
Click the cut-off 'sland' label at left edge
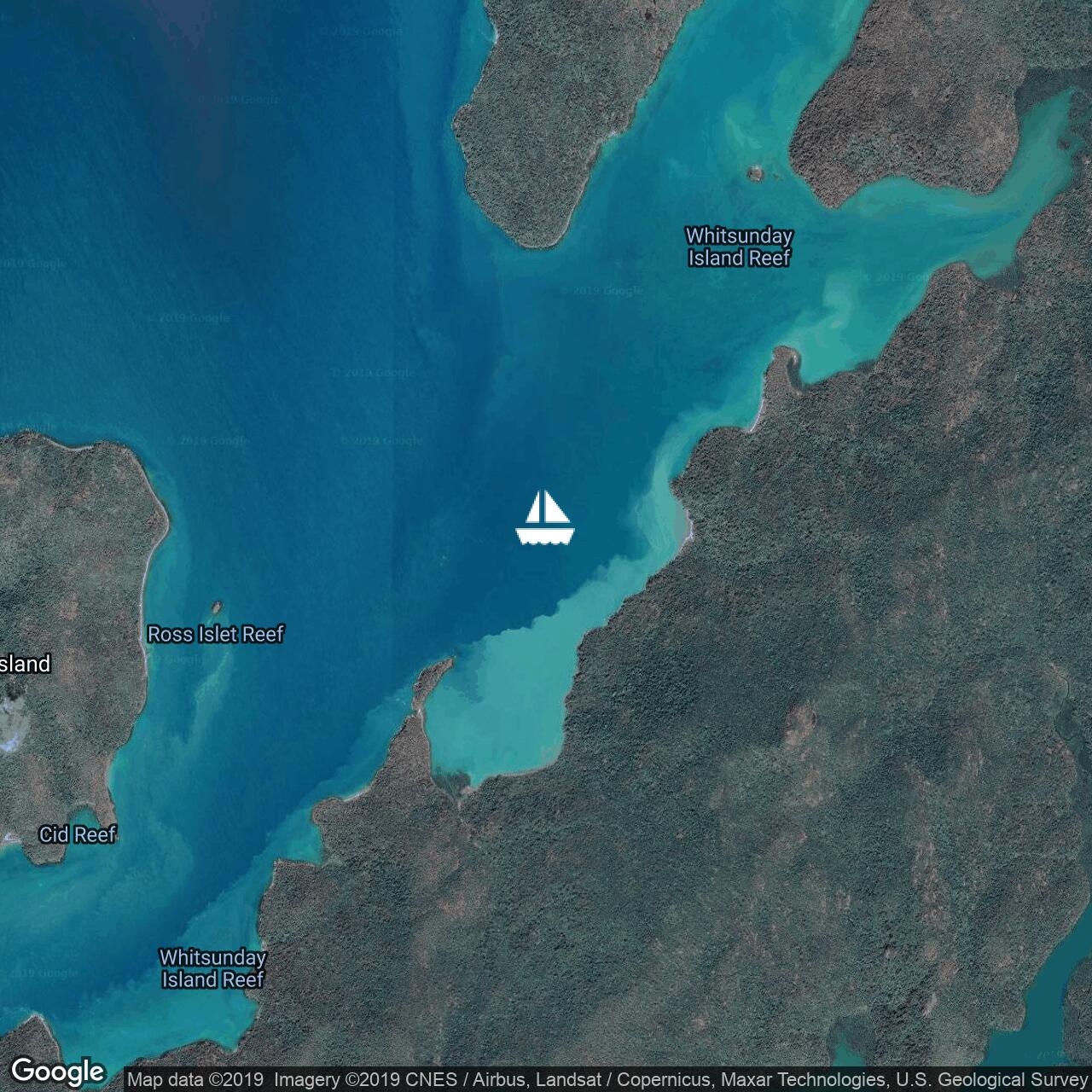click(25, 664)
